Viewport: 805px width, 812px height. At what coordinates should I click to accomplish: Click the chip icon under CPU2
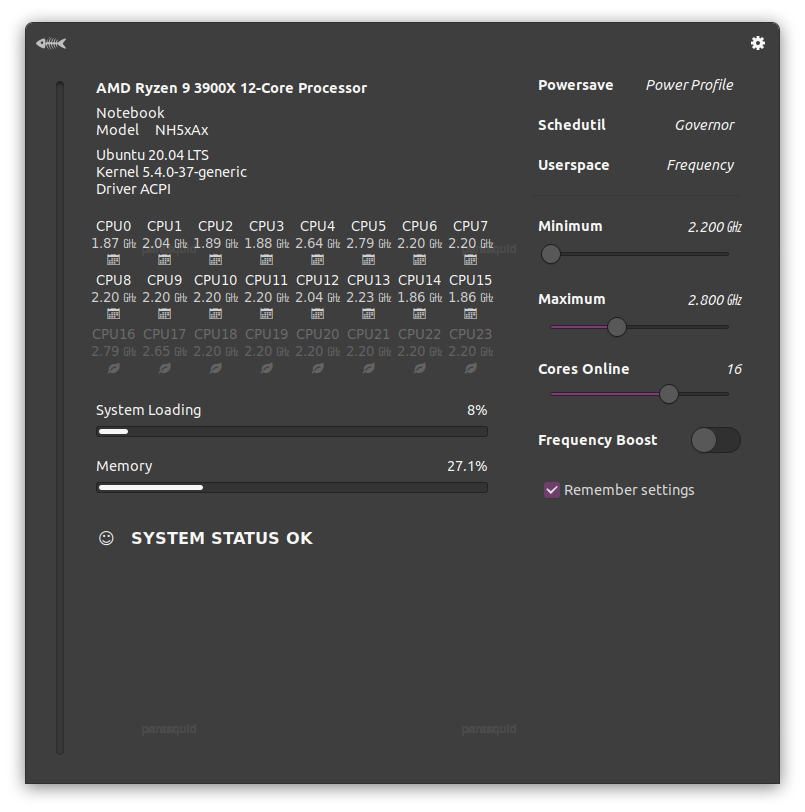click(215, 259)
